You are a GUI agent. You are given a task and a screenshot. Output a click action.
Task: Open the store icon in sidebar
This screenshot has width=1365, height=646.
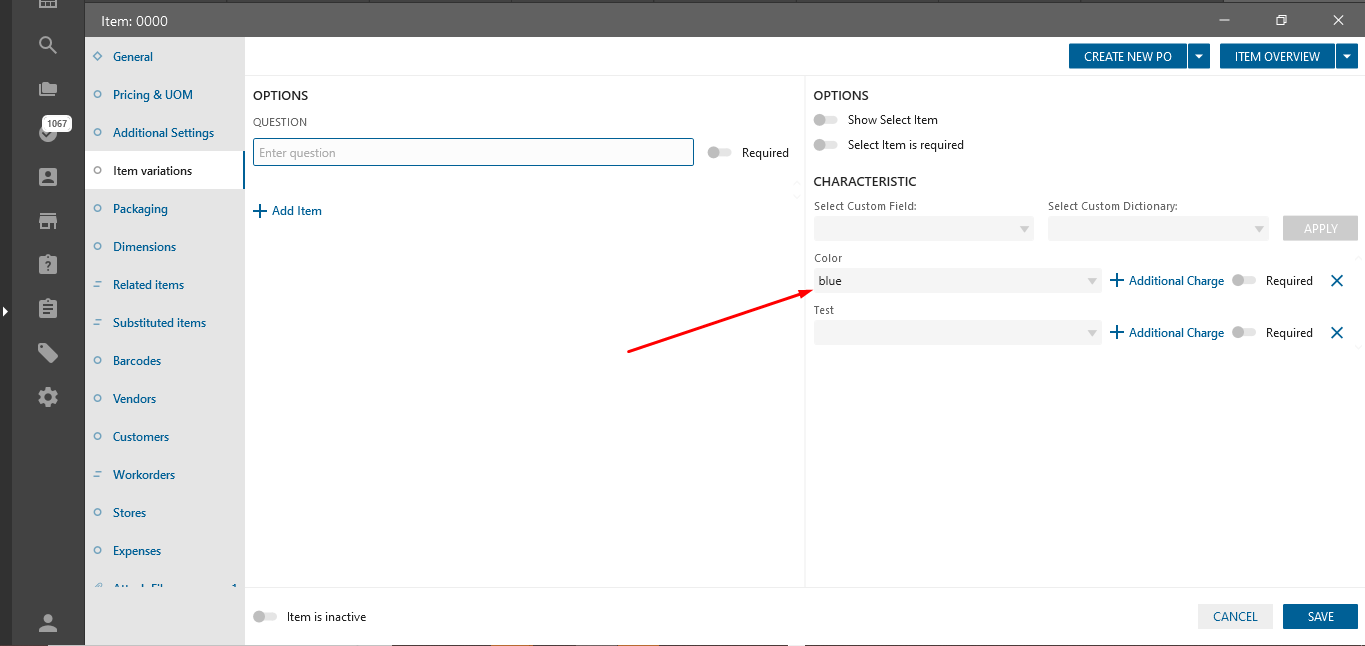[x=47, y=220]
